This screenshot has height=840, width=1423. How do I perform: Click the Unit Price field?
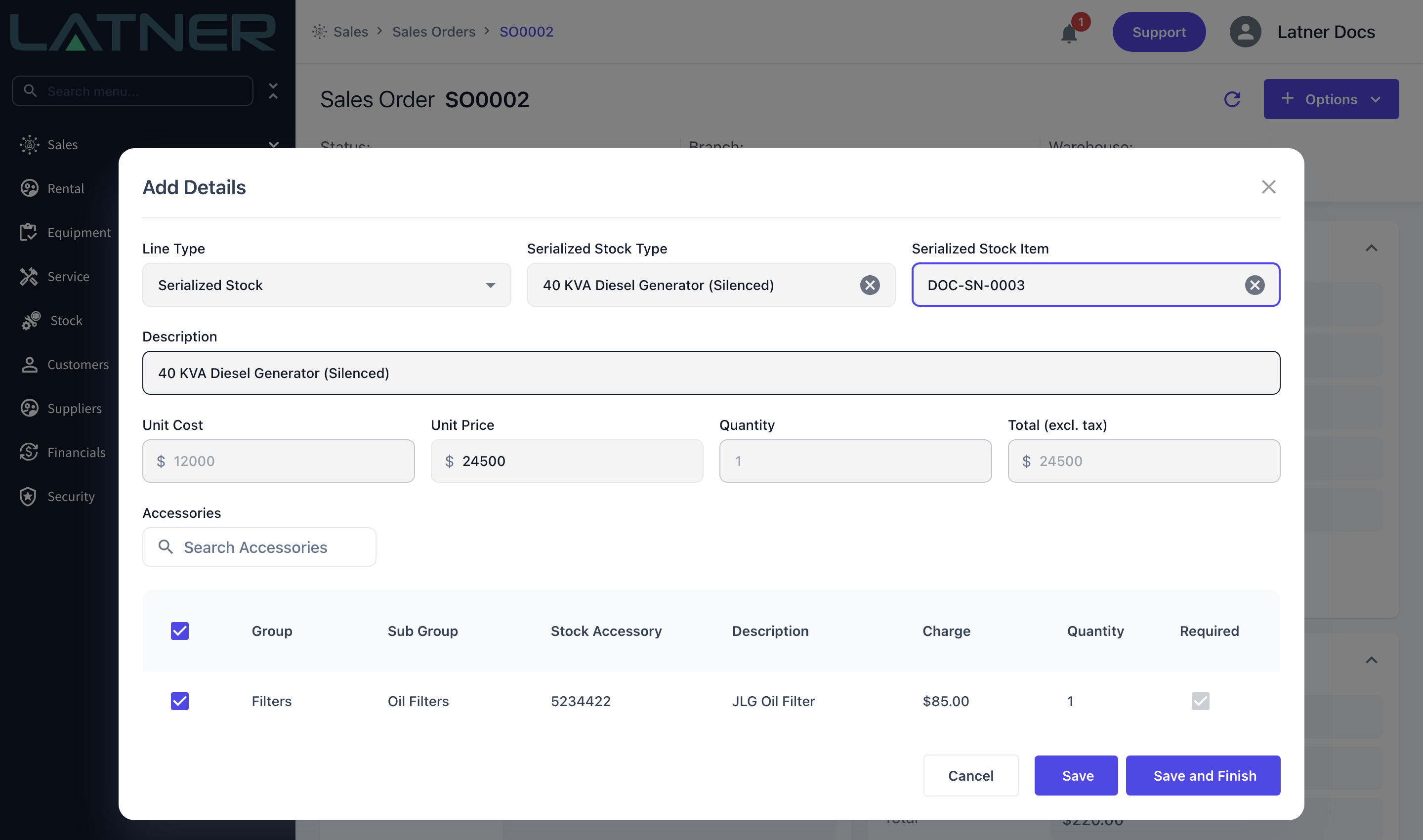[567, 461]
